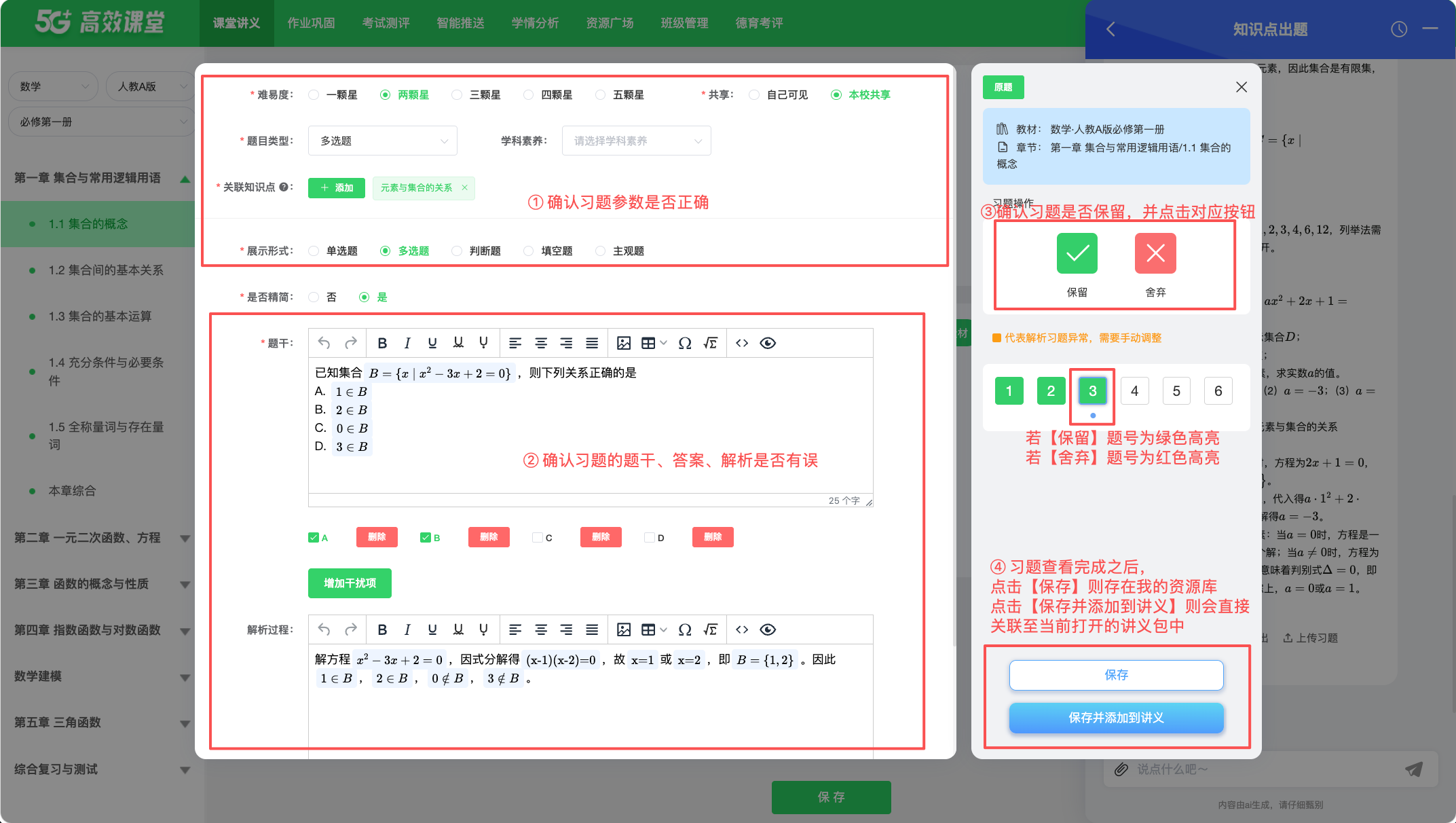Open the 考试测评 tab
The height and width of the screenshot is (823, 1456).
(x=386, y=23)
